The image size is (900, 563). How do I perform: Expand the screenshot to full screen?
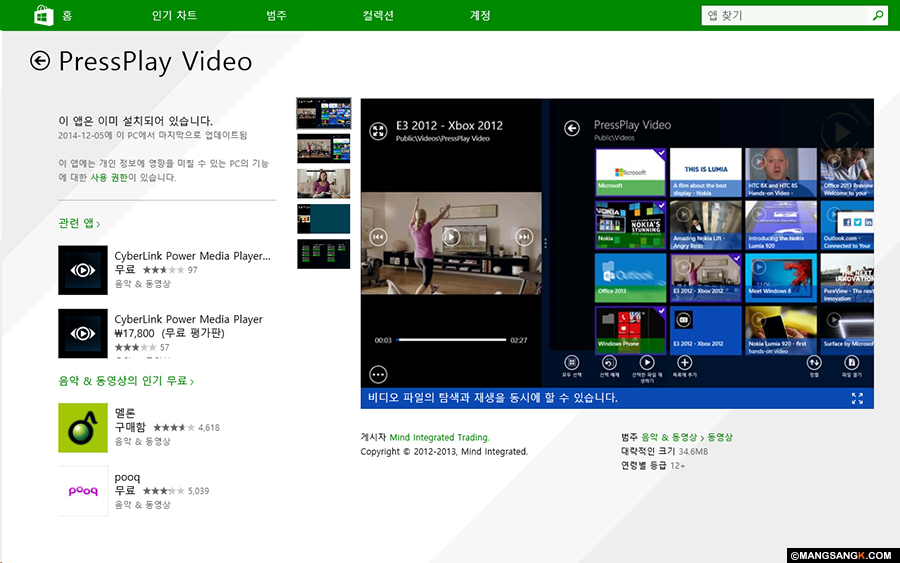click(858, 398)
